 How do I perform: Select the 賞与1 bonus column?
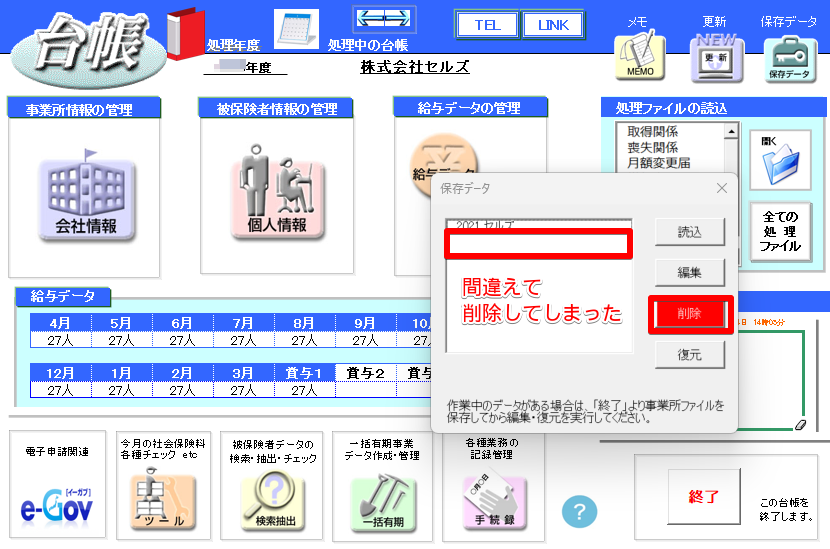pos(304,373)
